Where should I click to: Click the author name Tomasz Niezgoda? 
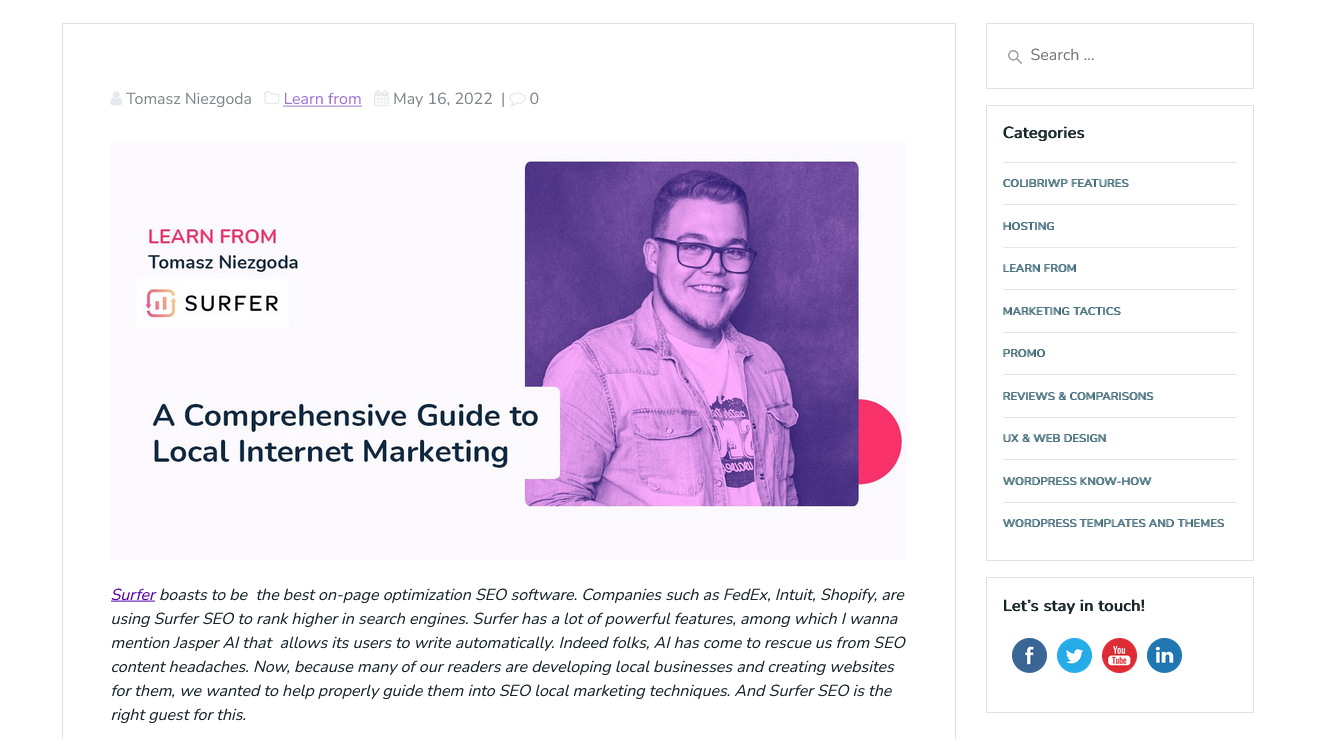point(189,99)
